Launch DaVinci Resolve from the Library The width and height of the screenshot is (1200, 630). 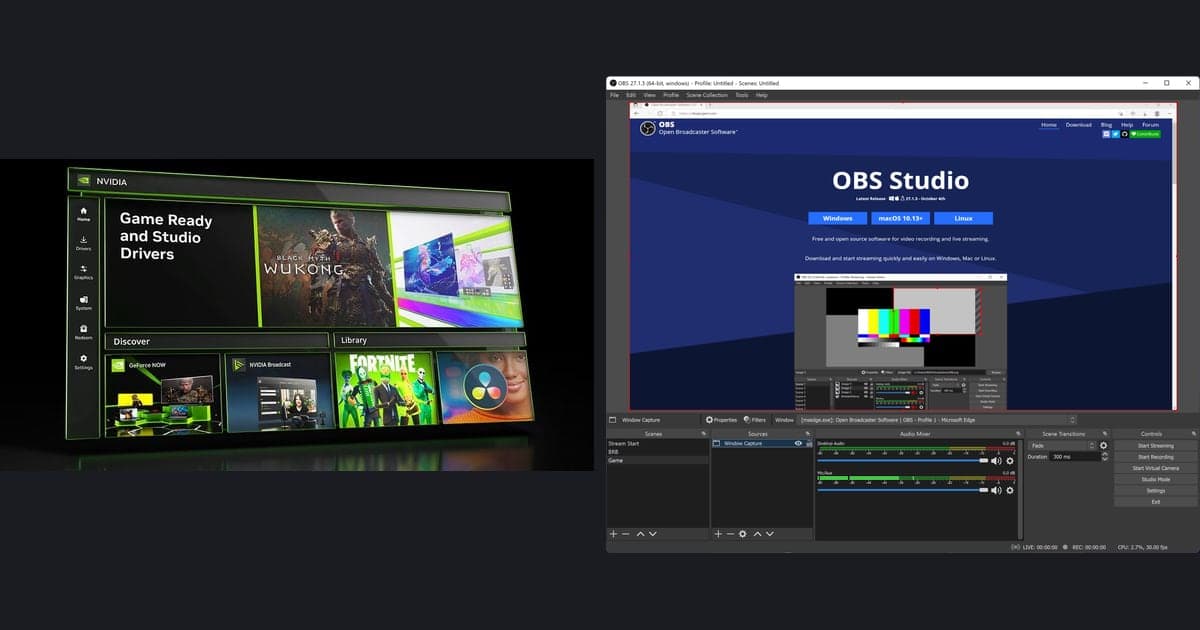pyautogui.click(x=483, y=389)
